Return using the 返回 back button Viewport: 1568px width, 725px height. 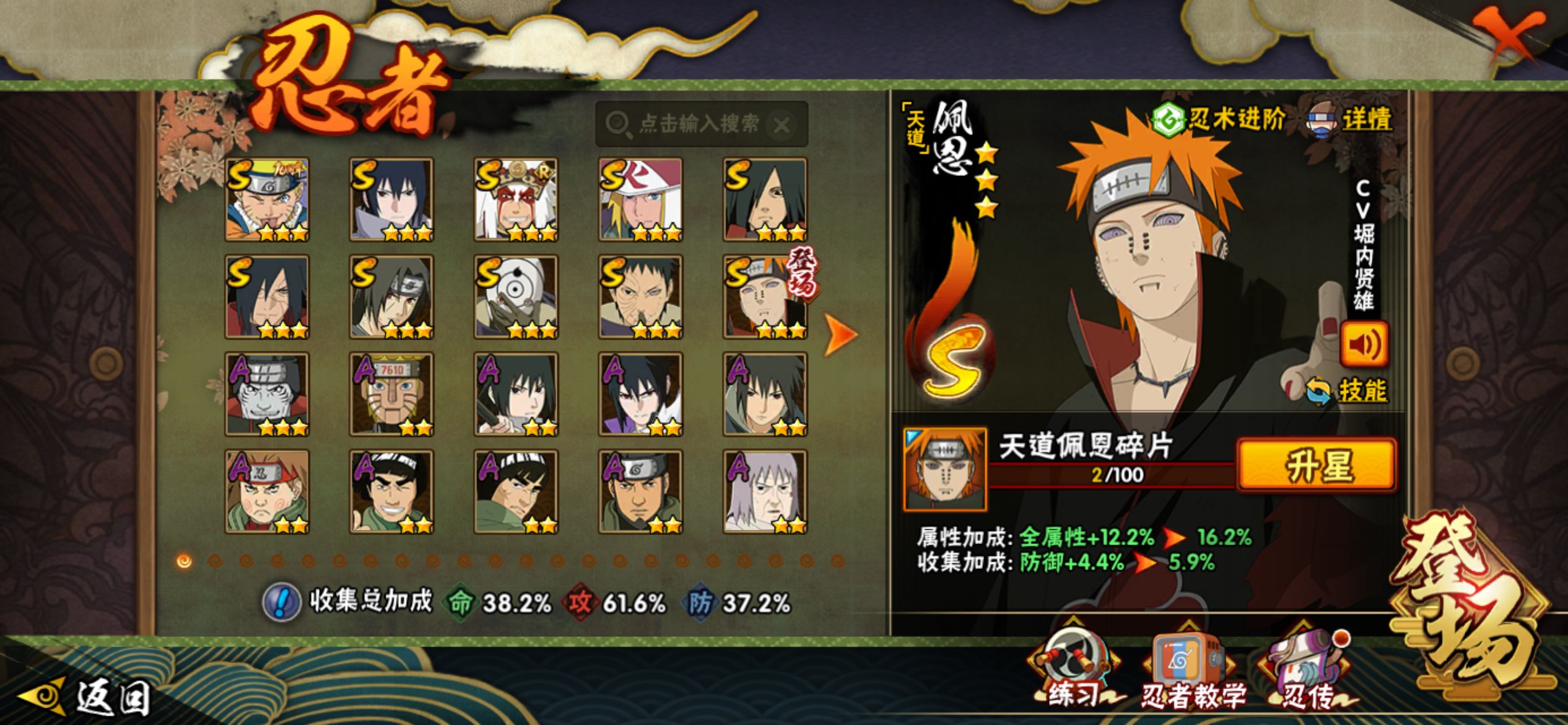[x=85, y=697]
